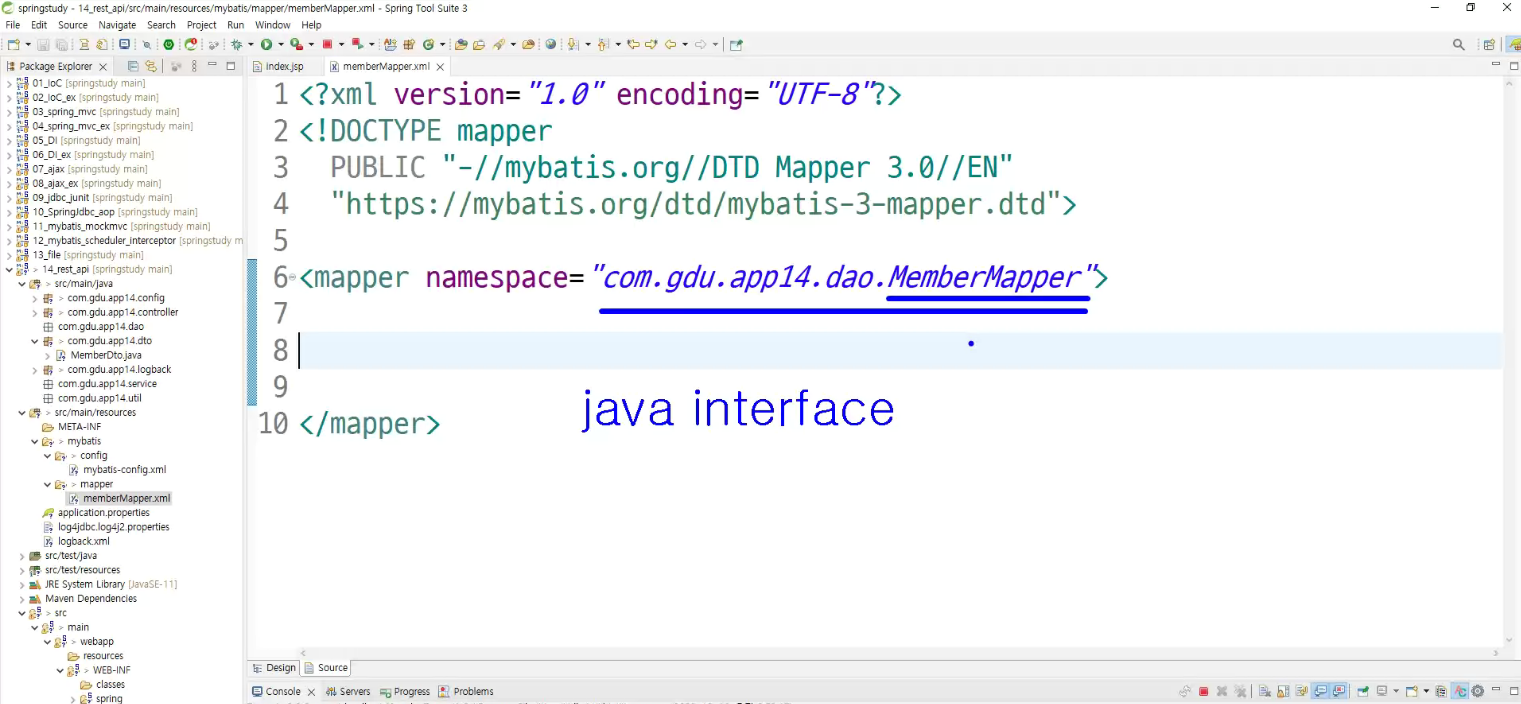Click the monitor Display Selected Console icon
The height and width of the screenshot is (704, 1521).
coord(1381,691)
